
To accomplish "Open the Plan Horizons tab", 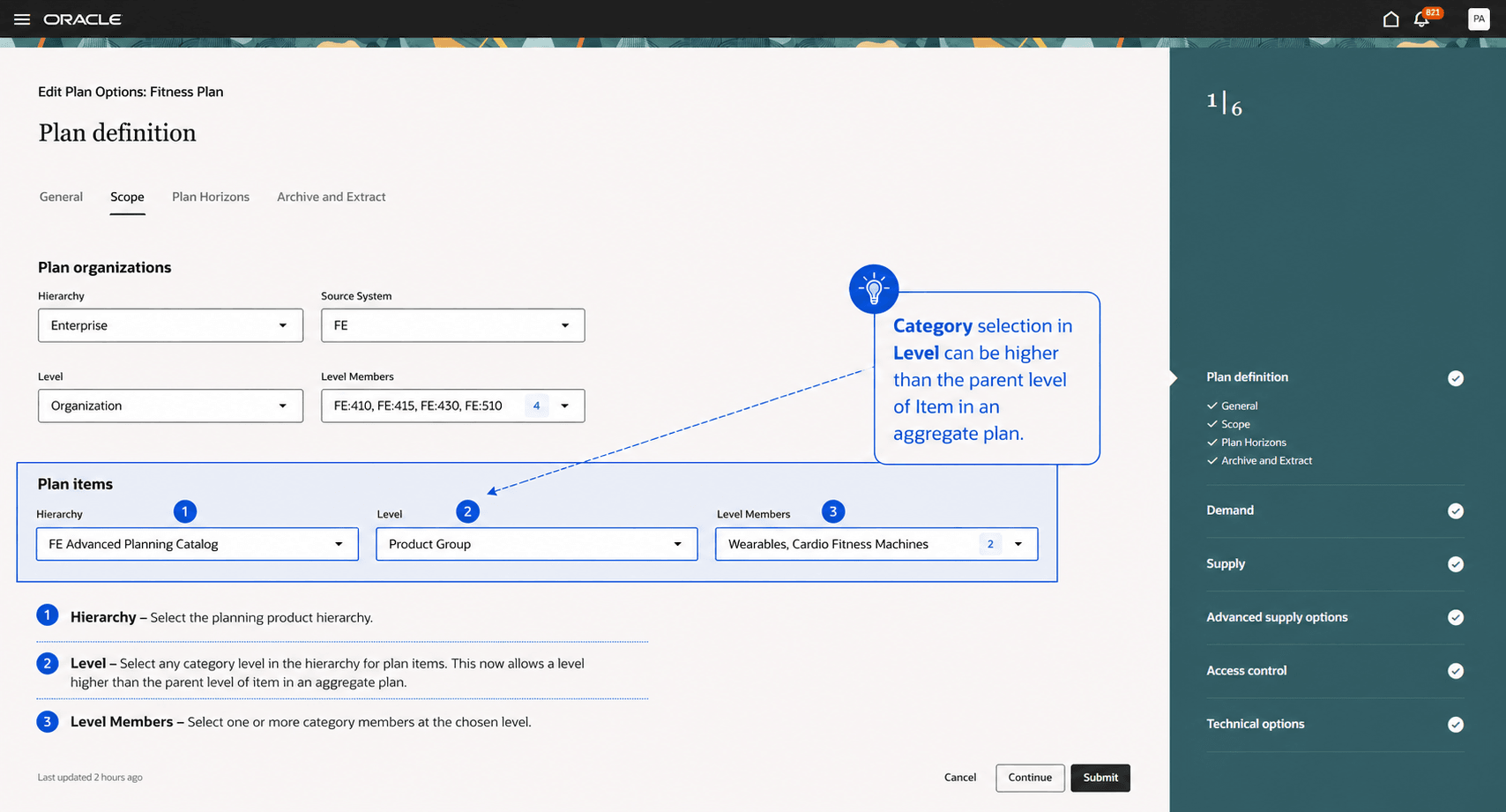I will [211, 197].
